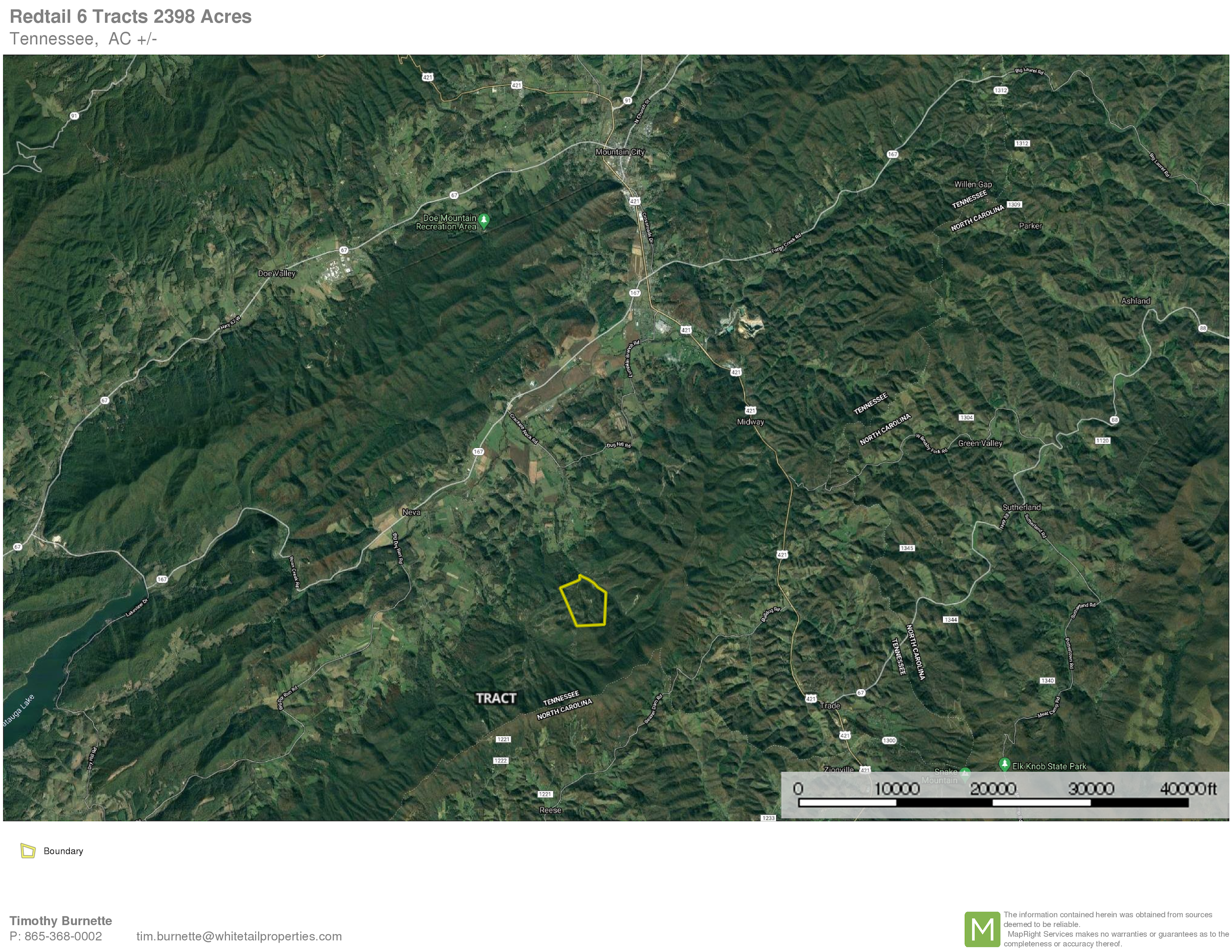Click the Mountain City label
The image size is (1232, 952).
(x=619, y=152)
